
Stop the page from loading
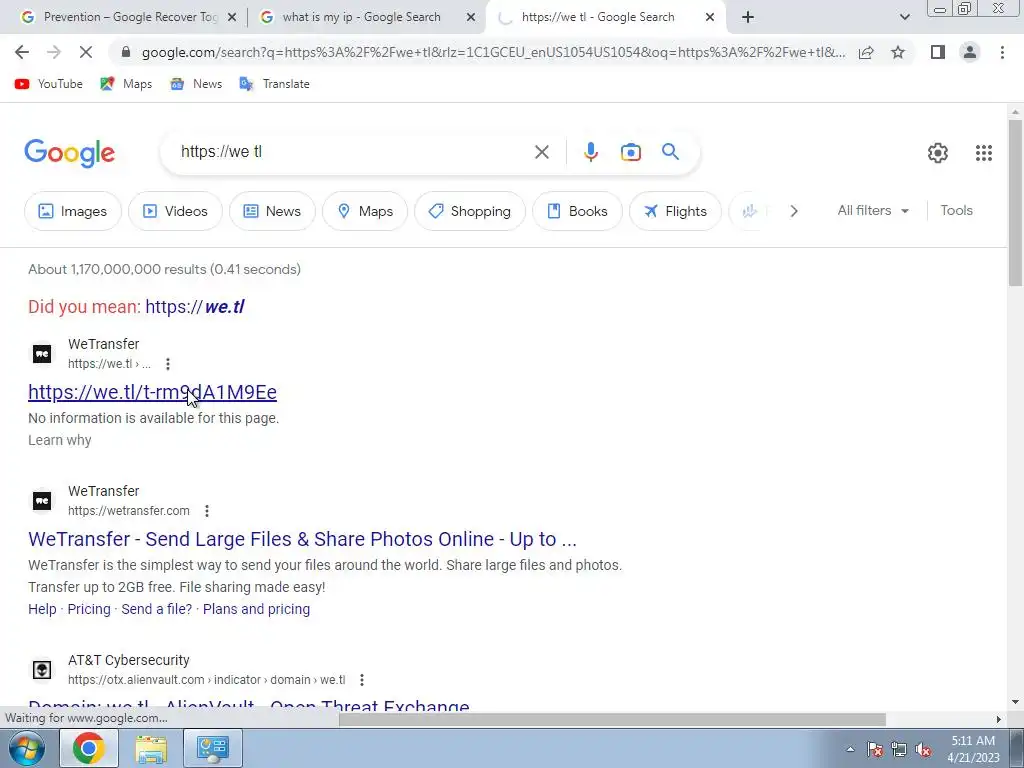click(86, 52)
